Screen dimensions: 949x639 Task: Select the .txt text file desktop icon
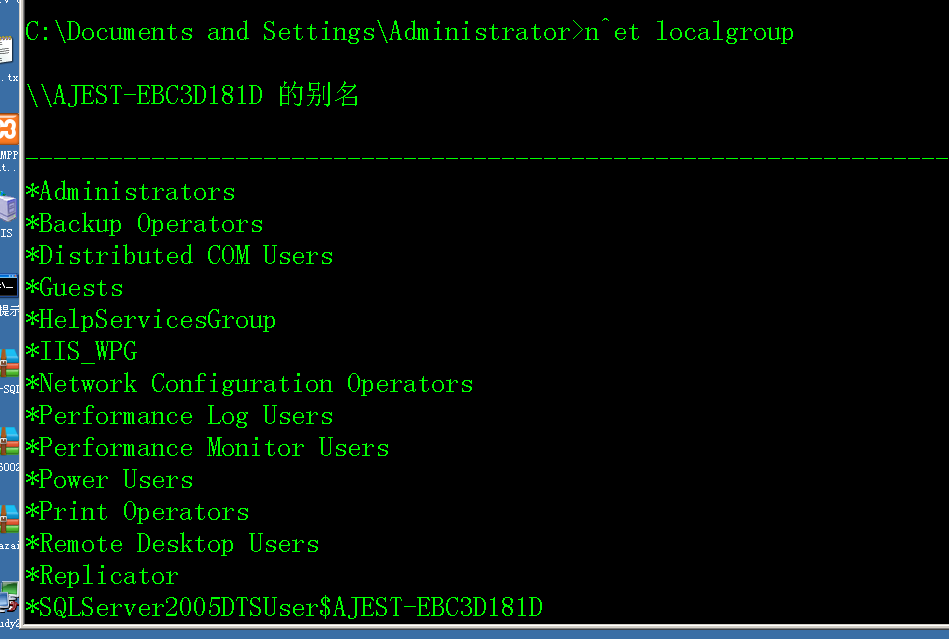point(6,51)
